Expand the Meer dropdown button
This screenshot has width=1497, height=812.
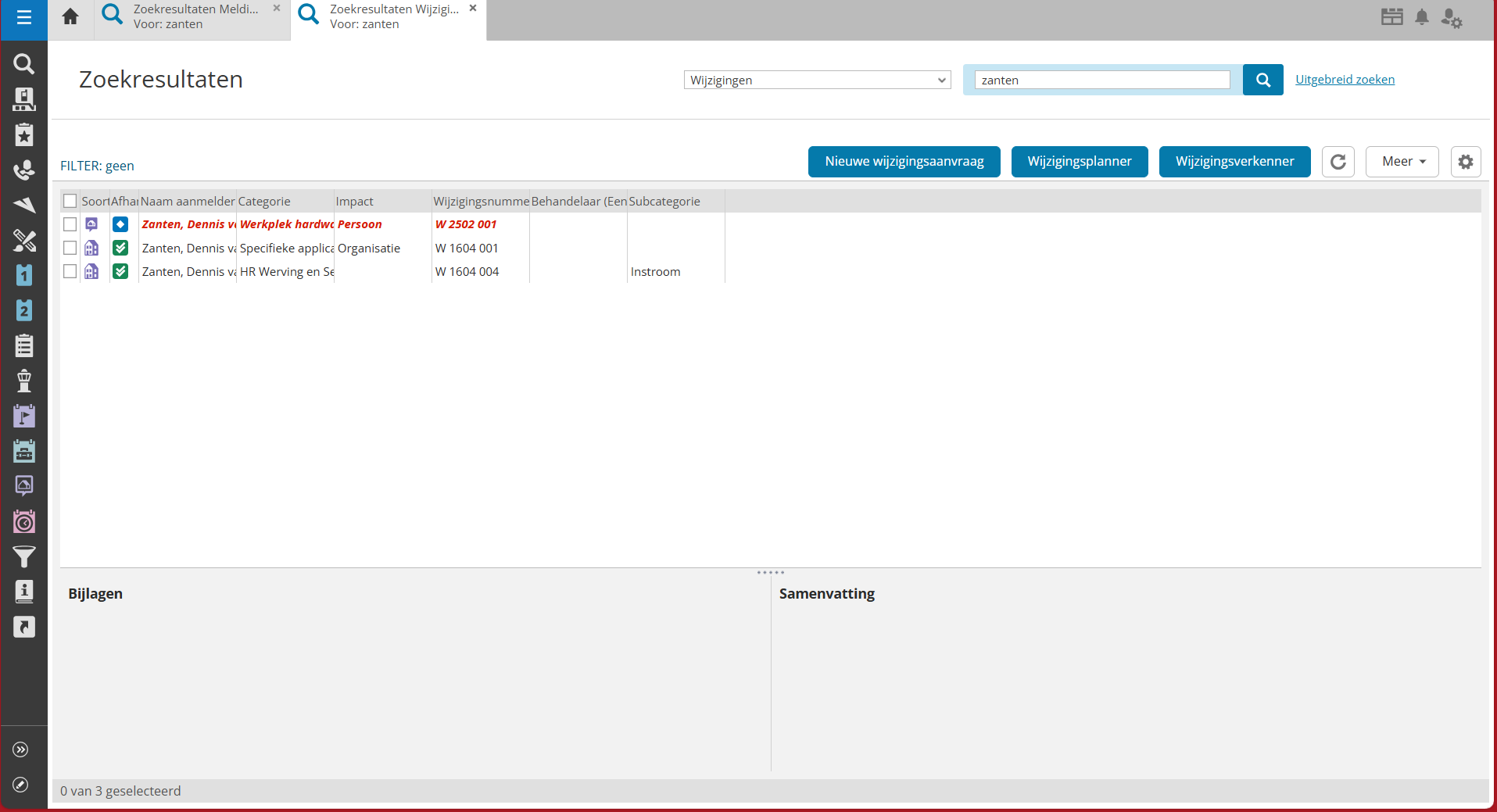point(1402,162)
